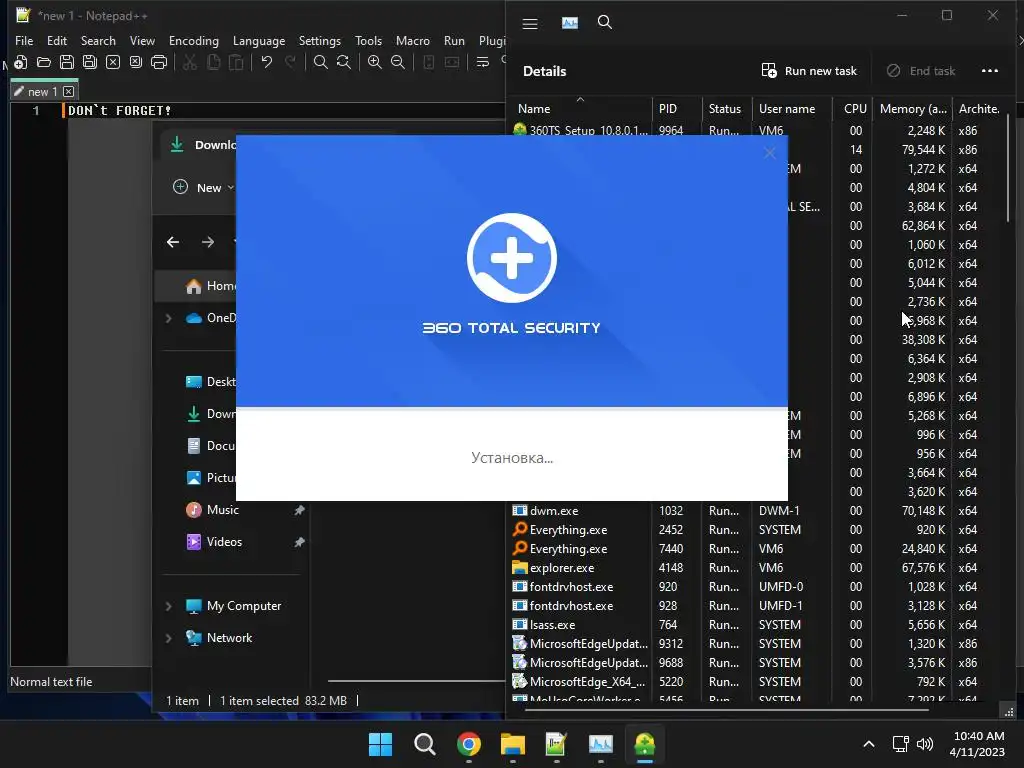
Task: Save the current Notepad++ file
Action: (x=67, y=62)
